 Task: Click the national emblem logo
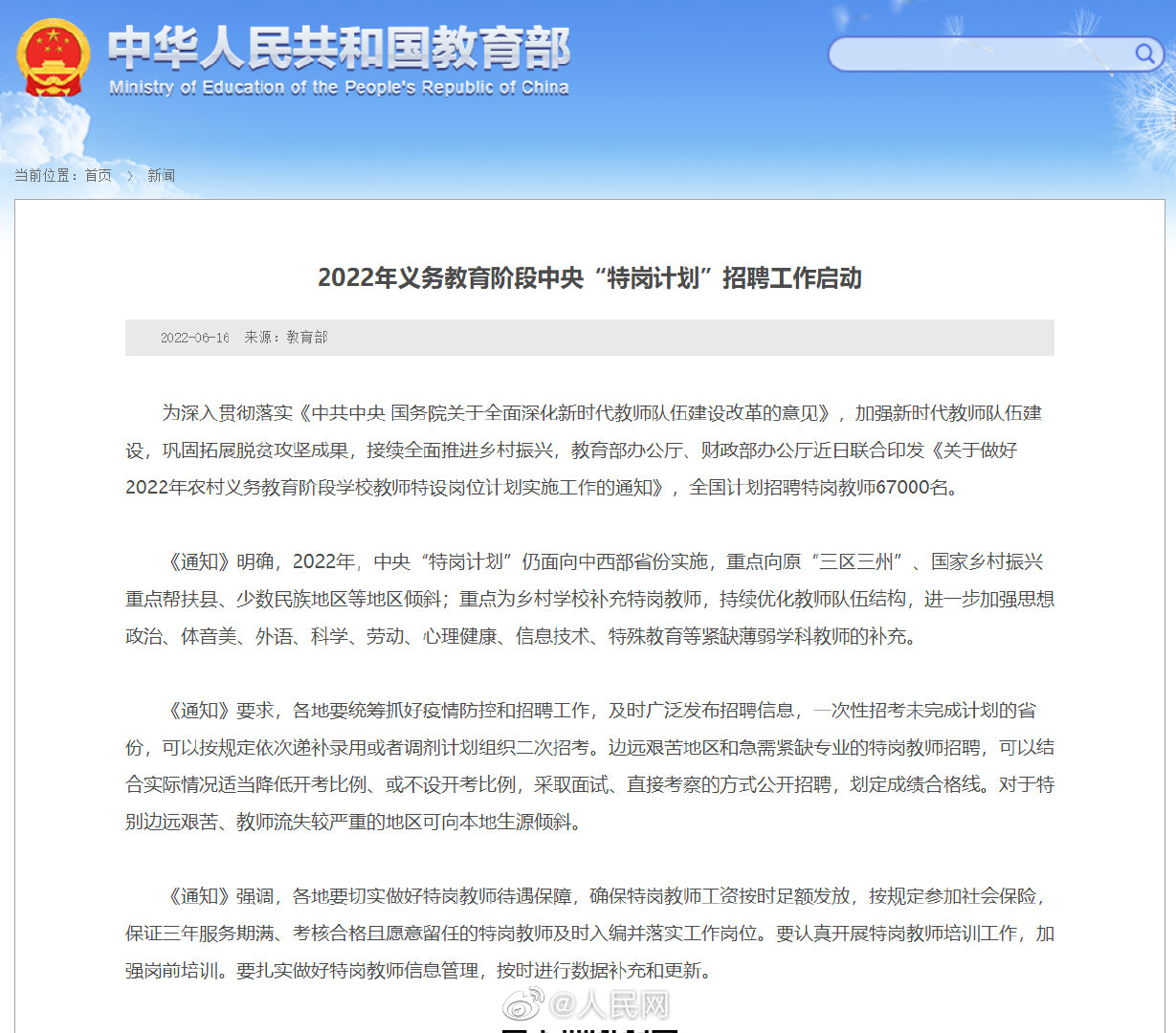(x=53, y=58)
